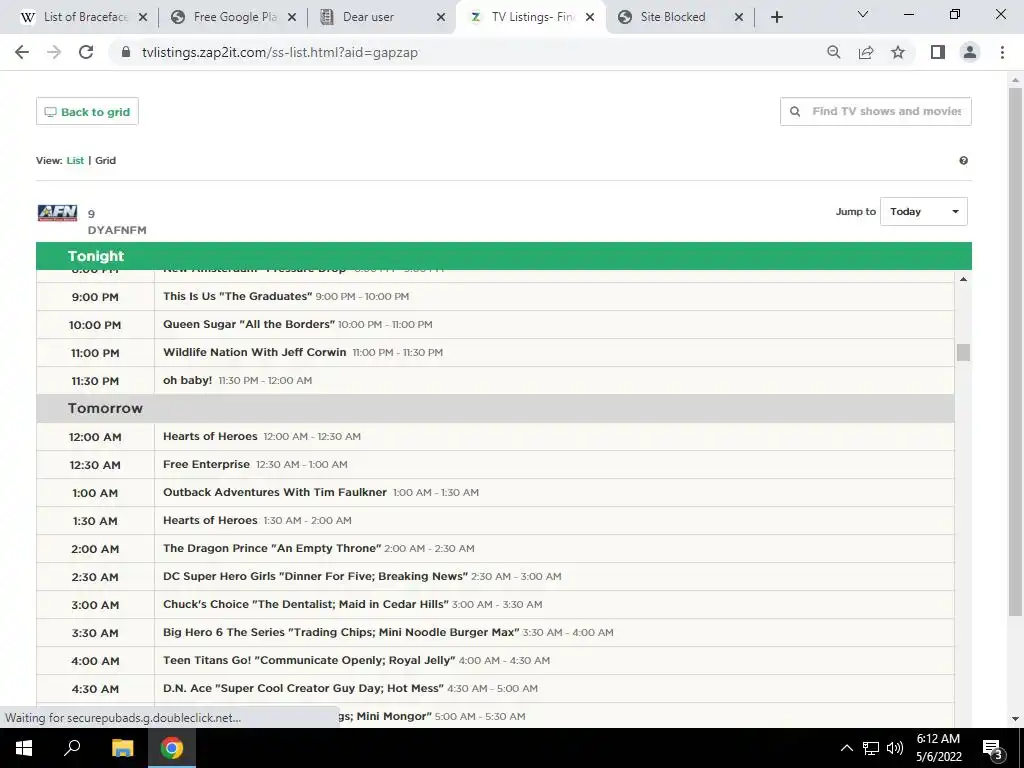
Task: Bookmark this page with the star
Action: (898, 52)
